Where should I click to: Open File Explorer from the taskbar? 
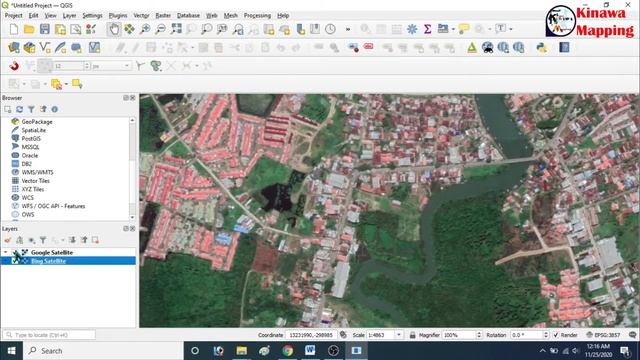[x=242, y=351]
